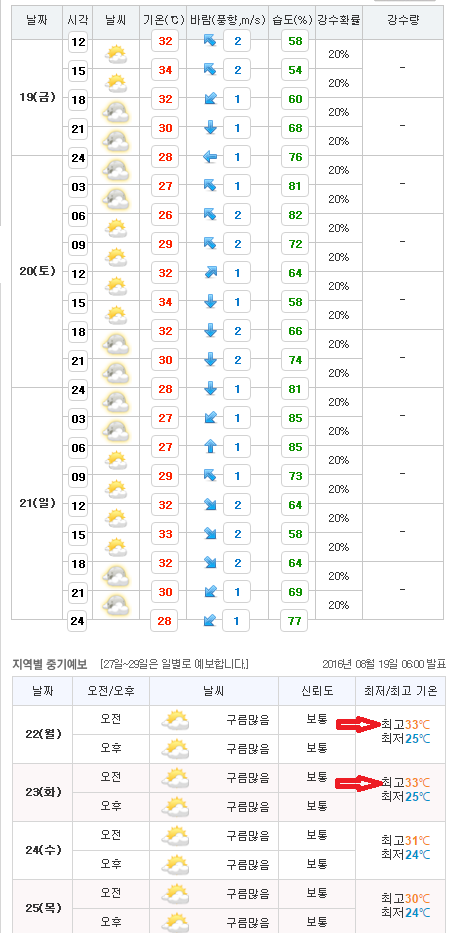The width and height of the screenshot is (451, 933).
Task: Click the northeast wind arrow at 20(토) 12시
Action: click(210, 273)
